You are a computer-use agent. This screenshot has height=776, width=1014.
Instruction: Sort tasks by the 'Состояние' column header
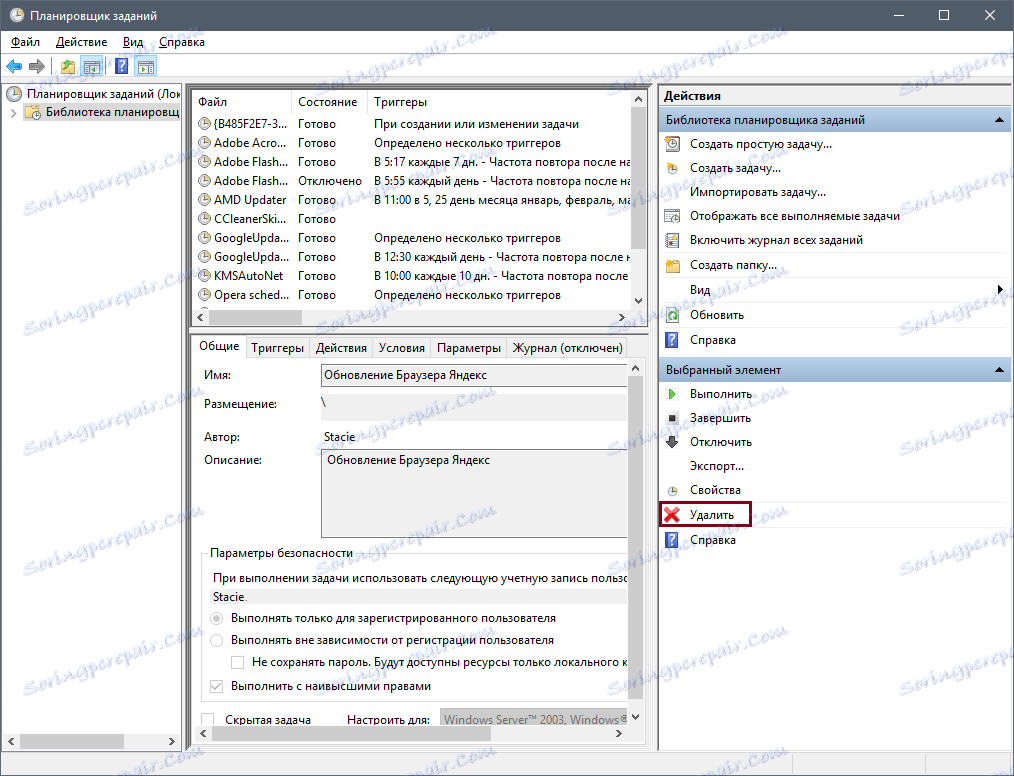[x=329, y=102]
